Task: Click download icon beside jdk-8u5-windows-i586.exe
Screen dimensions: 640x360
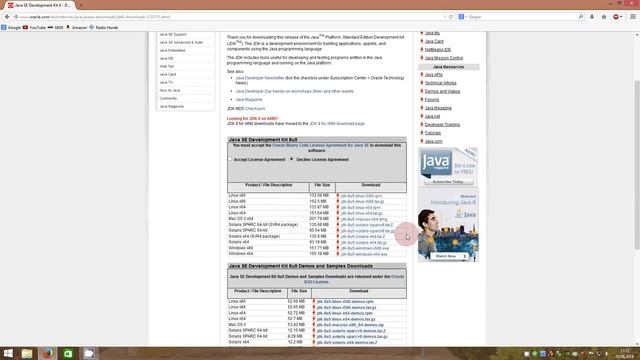Action: (x=338, y=248)
